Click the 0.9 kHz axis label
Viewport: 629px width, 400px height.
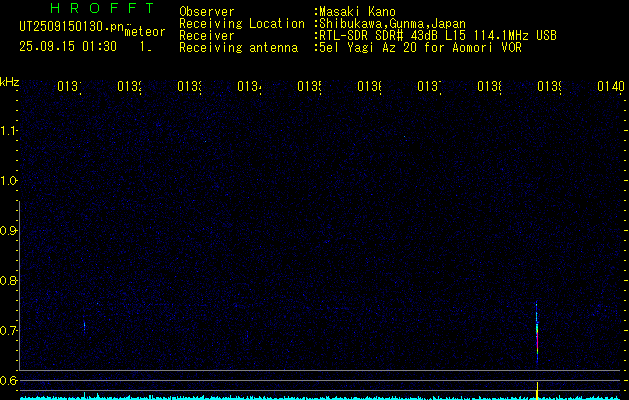point(8,231)
